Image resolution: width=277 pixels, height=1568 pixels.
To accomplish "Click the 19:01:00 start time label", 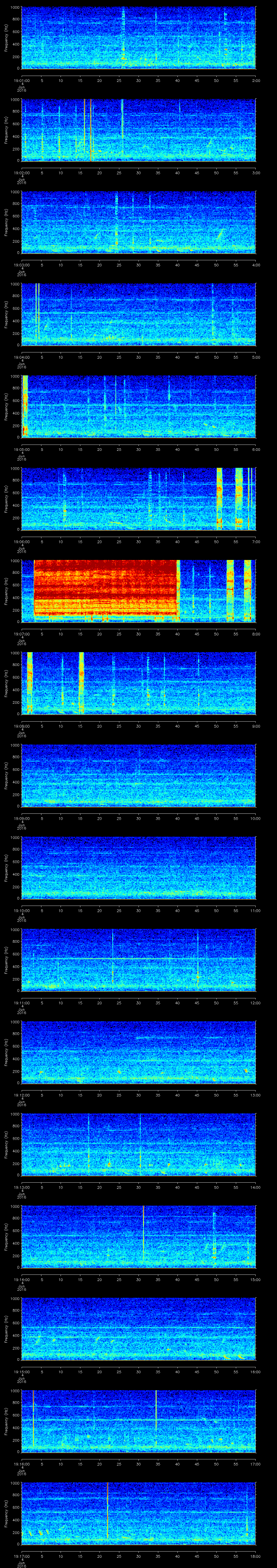I will (21, 80).
